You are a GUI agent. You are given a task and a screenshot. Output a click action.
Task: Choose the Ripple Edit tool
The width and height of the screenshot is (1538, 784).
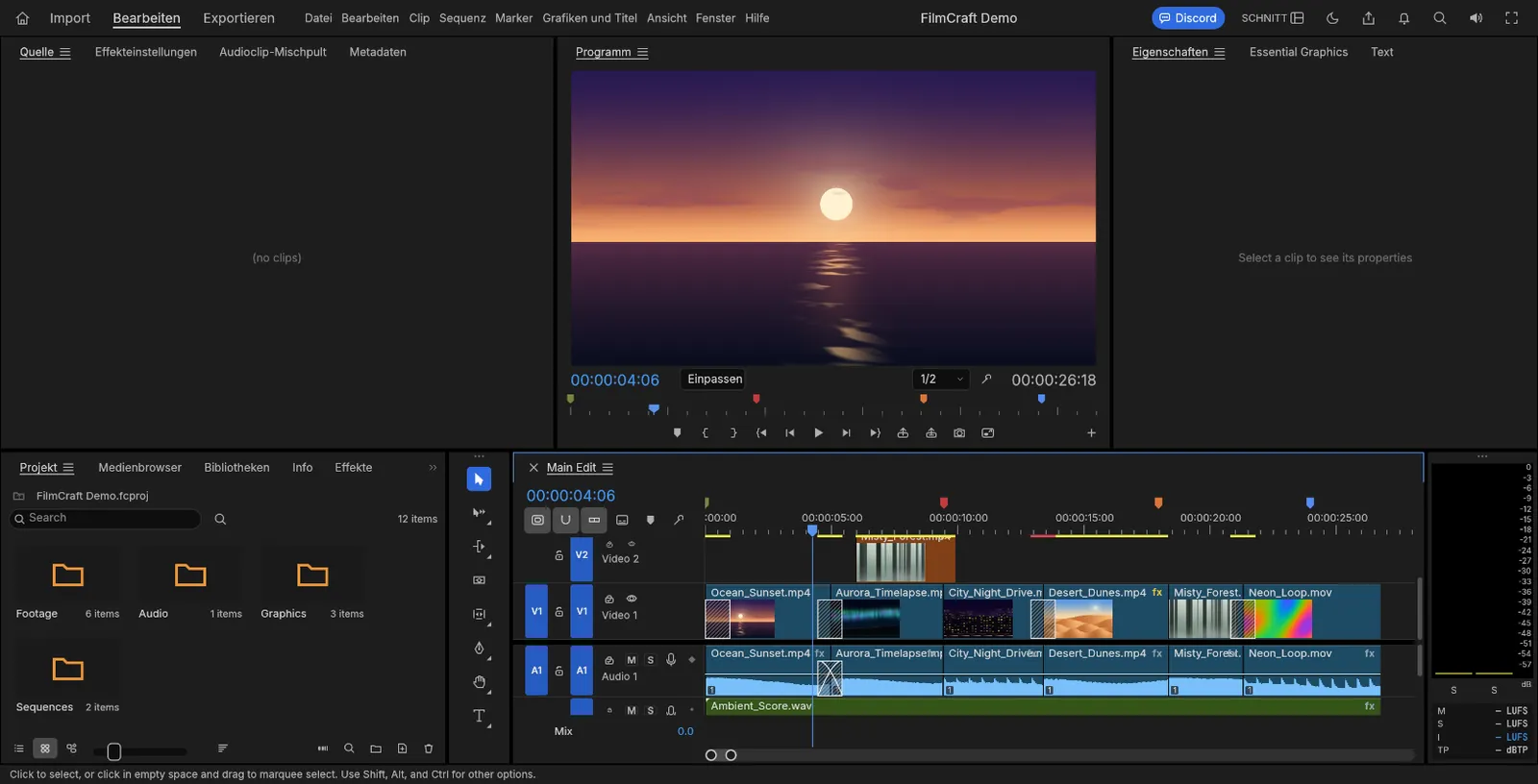click(x=479, y=547)
